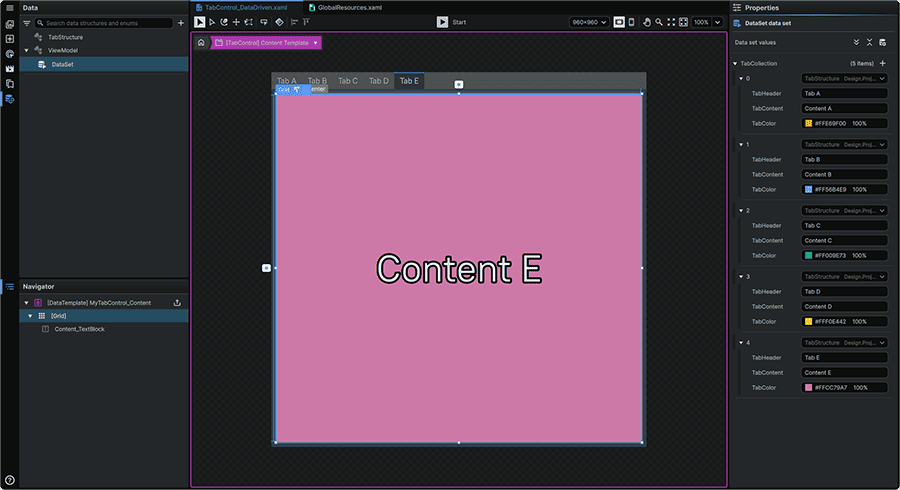900x490 pixels.
Task: Select Tab D in the canvas
Action: pos(379,81)
